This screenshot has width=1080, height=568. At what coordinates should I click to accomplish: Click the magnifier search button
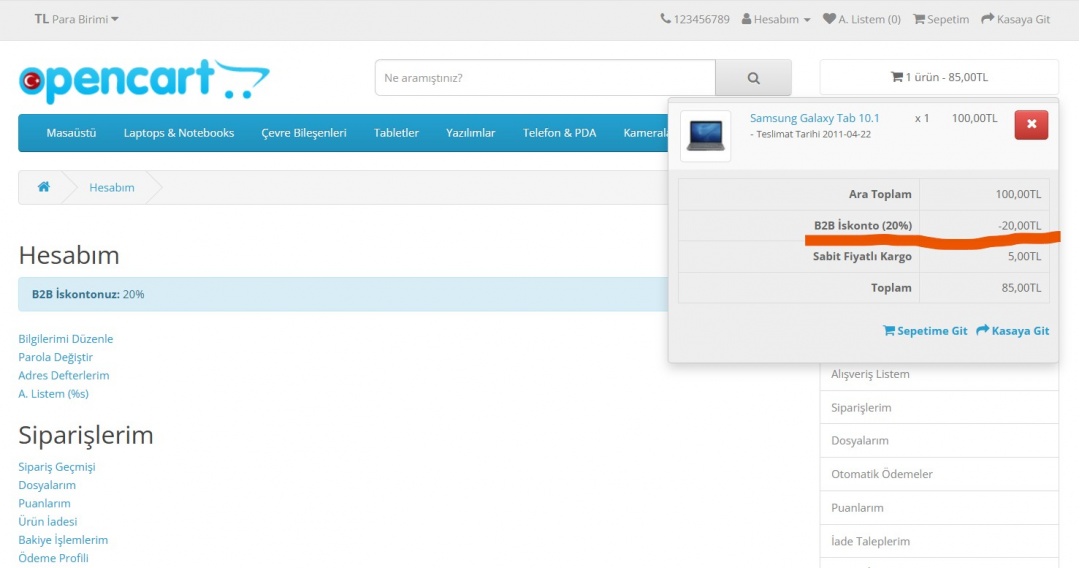click(753, 78)
